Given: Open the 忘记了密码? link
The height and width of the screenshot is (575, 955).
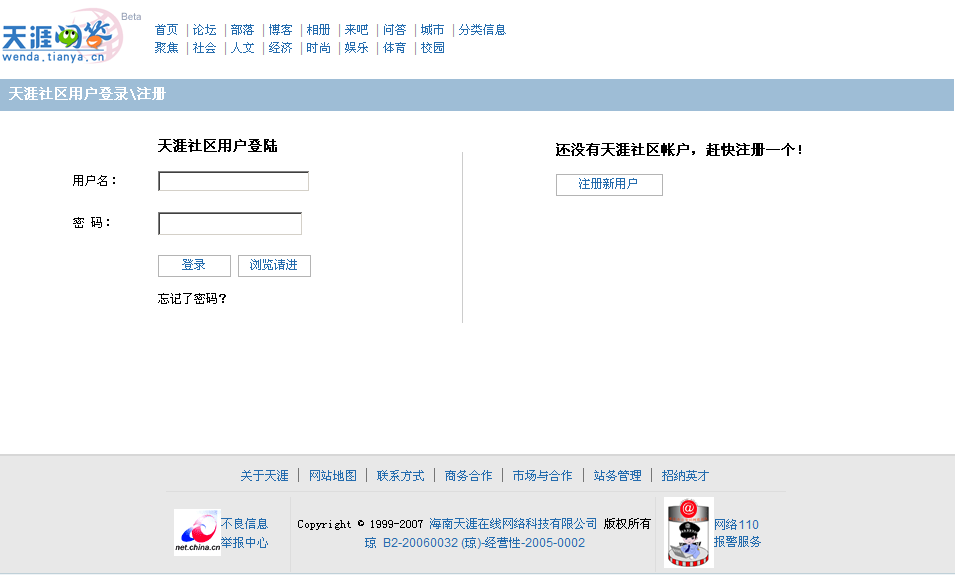Looking at the screenshot, I should click(x=192, y=298).
